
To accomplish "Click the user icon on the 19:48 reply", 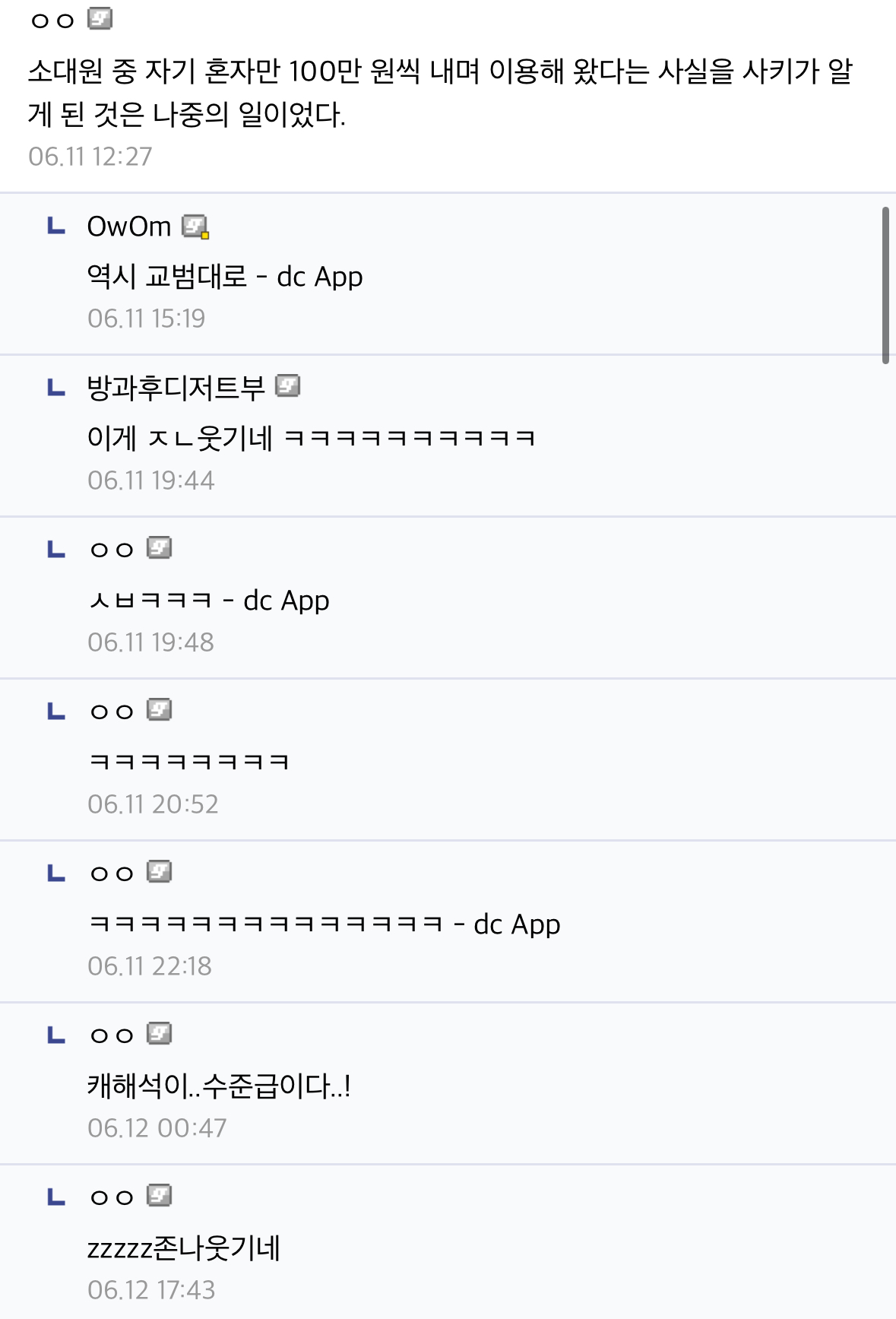I will coord(159,548).
